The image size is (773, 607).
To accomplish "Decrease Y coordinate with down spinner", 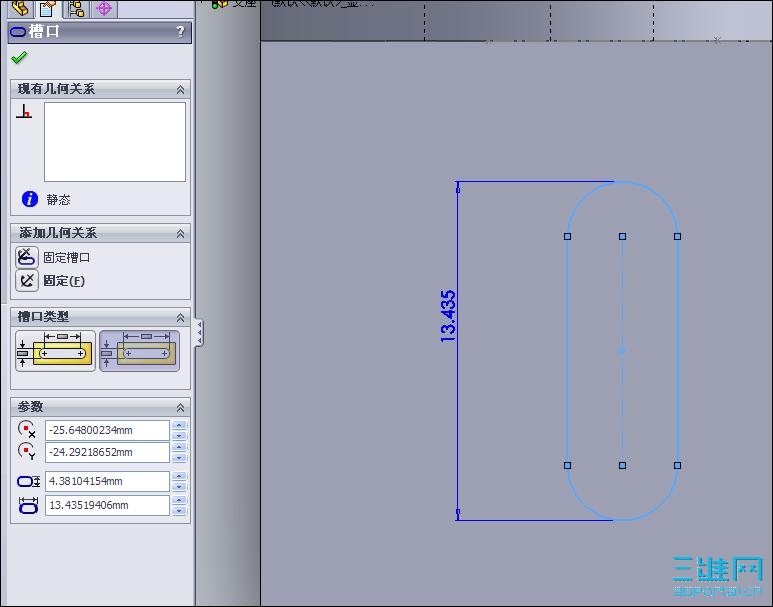I will click(x=179, y=458).
